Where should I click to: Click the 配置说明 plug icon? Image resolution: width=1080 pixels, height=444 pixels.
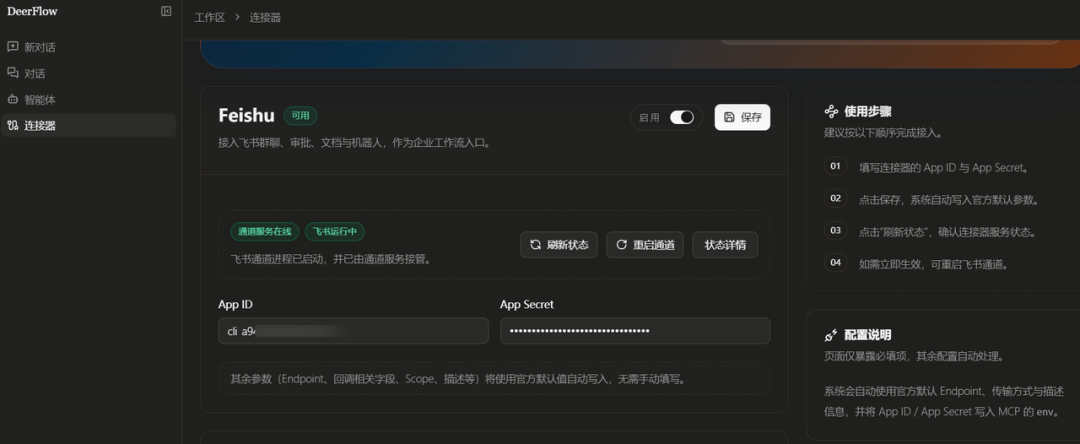coord(831,335)
